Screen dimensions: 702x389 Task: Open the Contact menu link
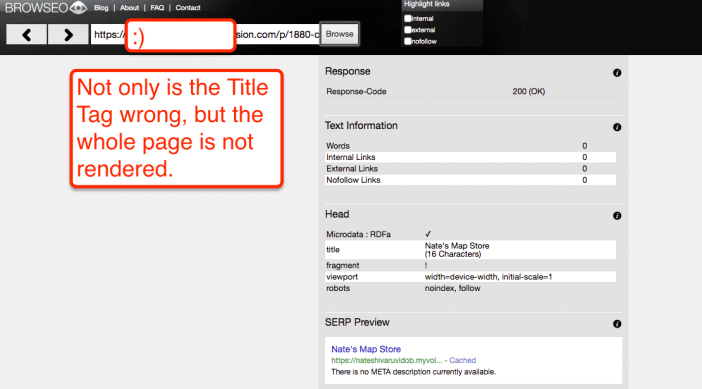188,8
